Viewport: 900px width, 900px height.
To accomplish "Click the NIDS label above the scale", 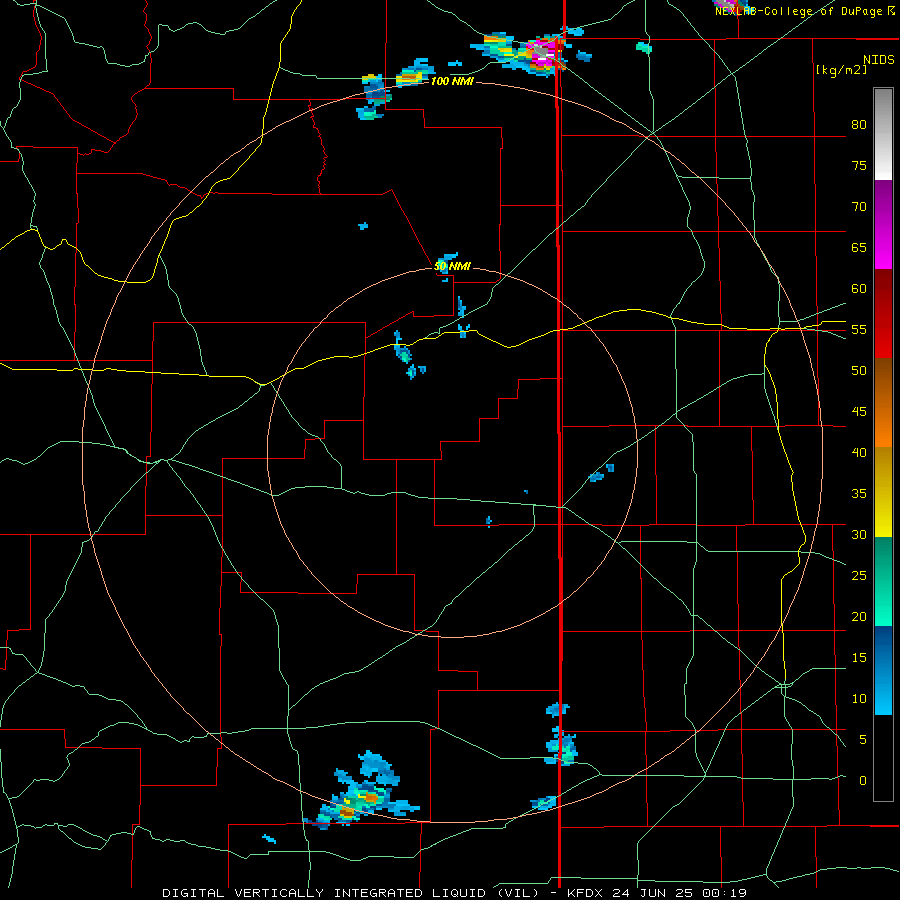I will (x=878, y=60).
